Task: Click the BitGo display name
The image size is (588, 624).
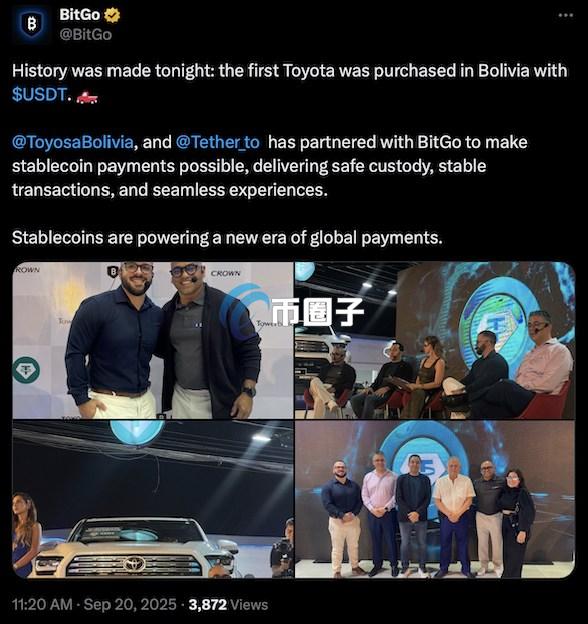Action: [80, 15]
